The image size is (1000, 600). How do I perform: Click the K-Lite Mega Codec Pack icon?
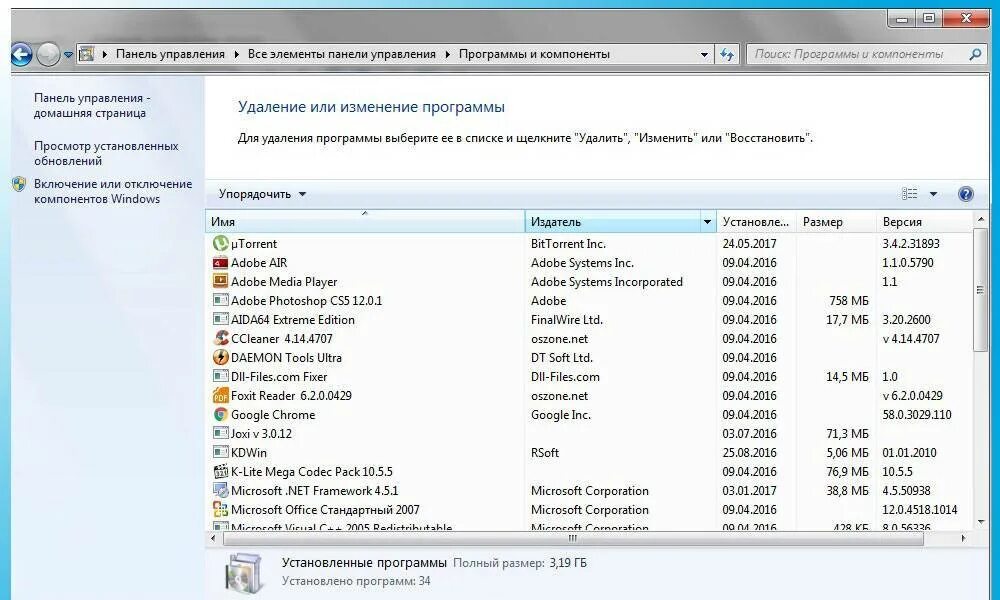click(220, 472)
